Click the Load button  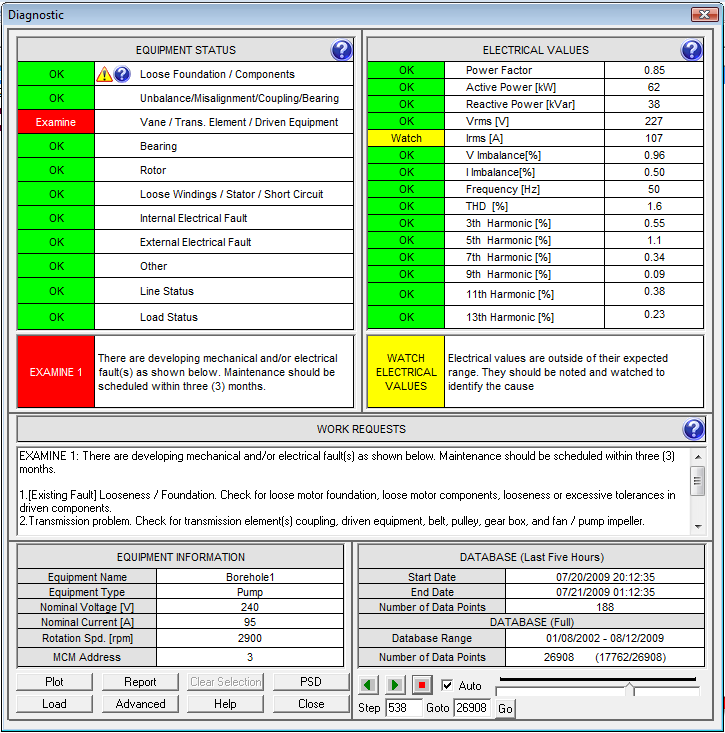pos(54,704)
